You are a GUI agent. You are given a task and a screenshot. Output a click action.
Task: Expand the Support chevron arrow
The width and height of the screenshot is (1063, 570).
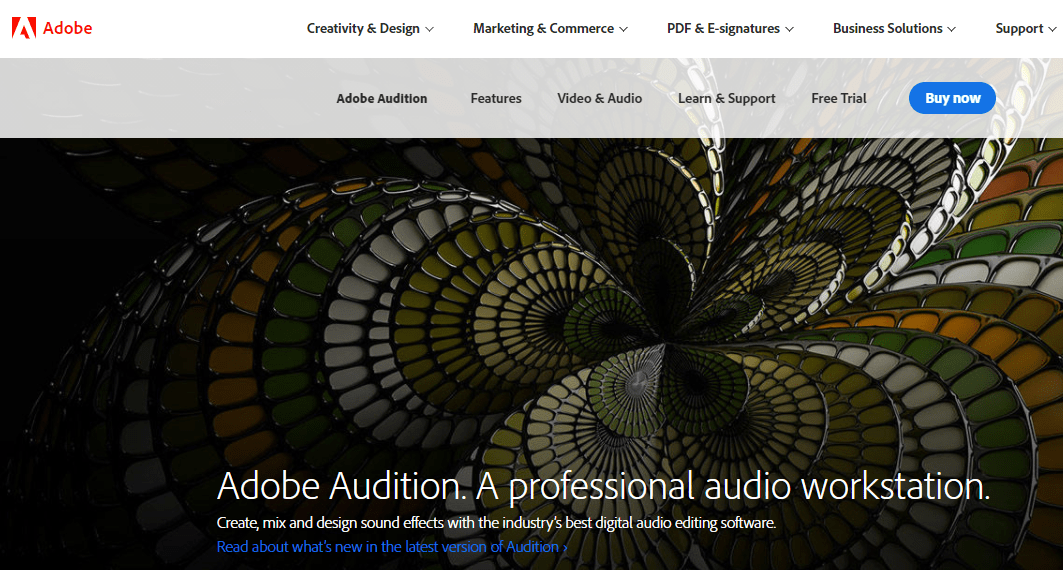(x=1052, y=29)
